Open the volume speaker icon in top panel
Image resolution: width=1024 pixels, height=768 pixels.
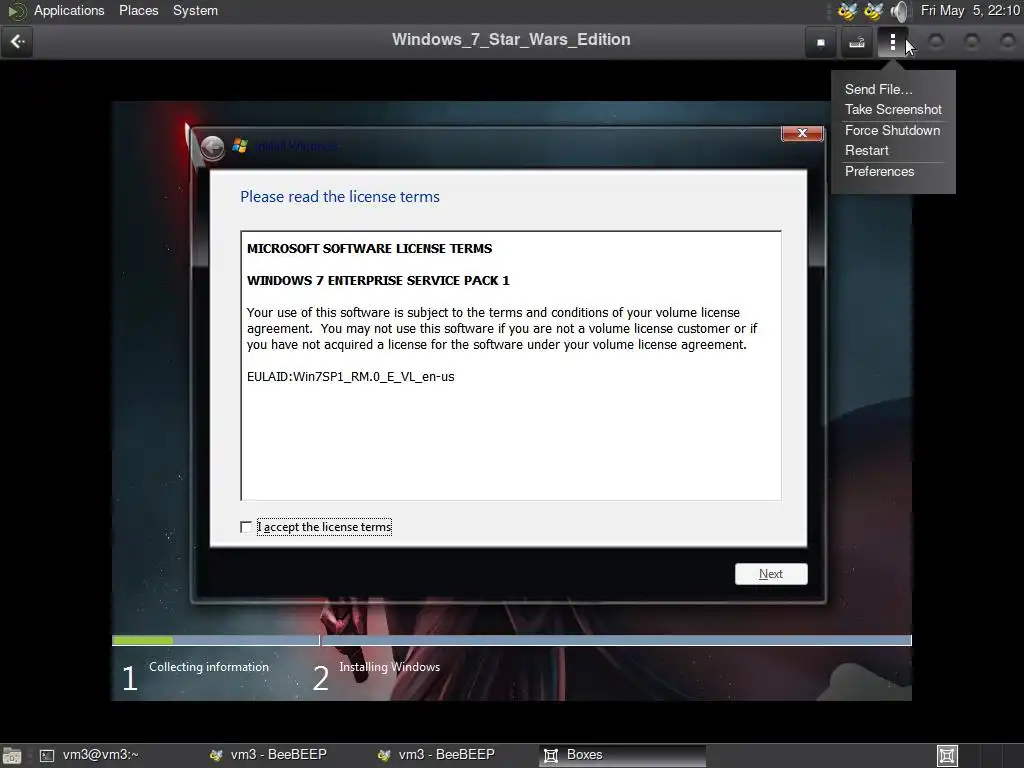click(900, 11)
